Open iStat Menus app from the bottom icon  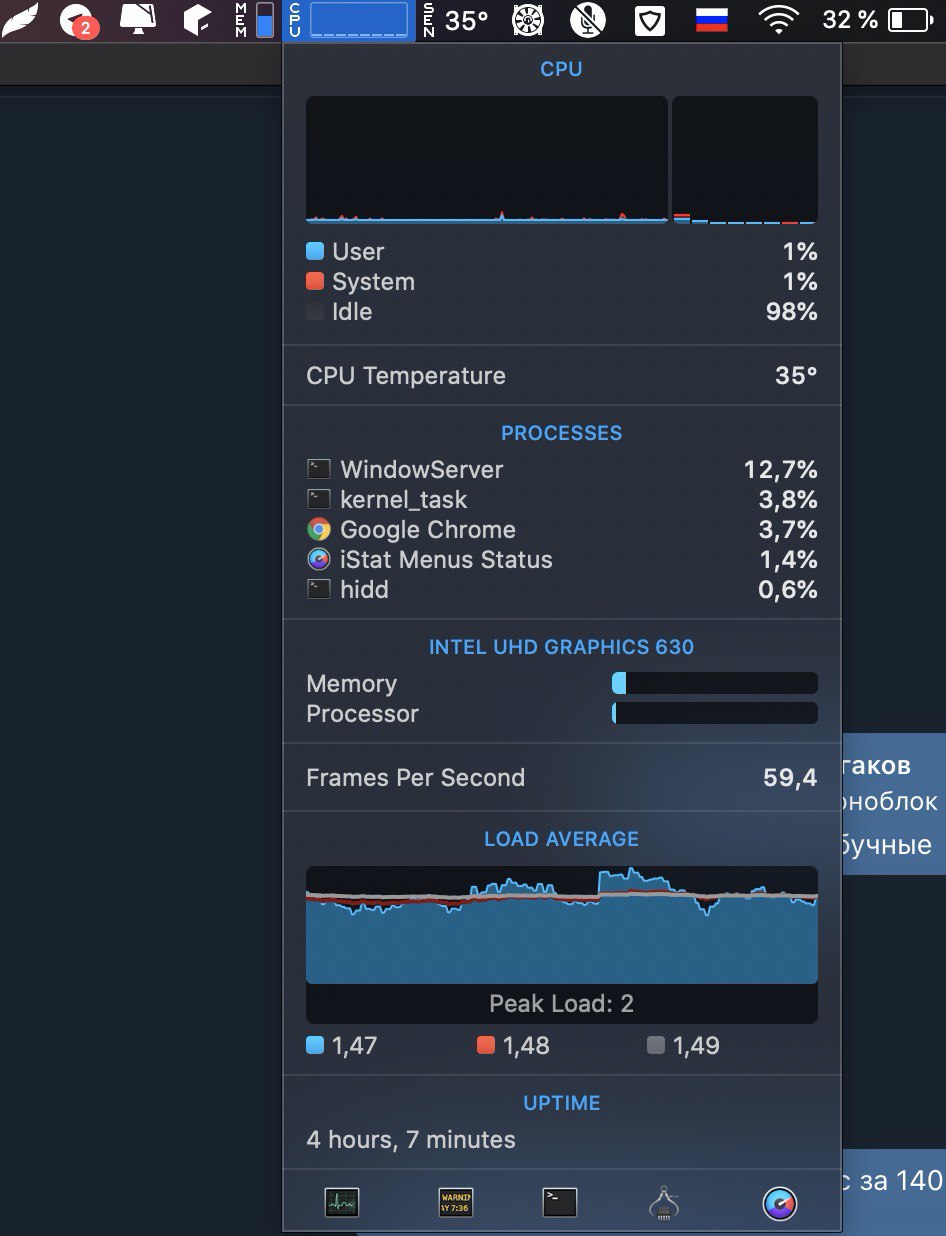pos(779,1203)
